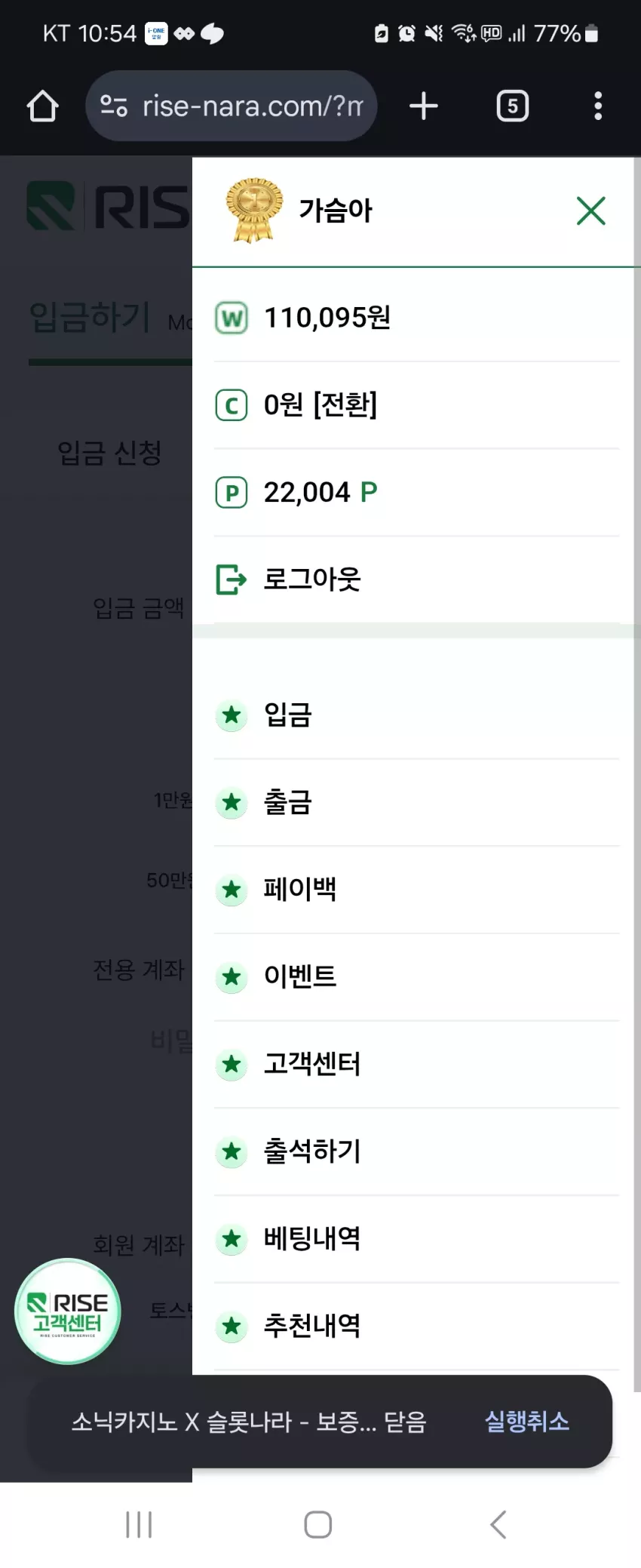Open the browser home page icon
The width and height of the screenshot is (641, 1568).
(42, 106)
